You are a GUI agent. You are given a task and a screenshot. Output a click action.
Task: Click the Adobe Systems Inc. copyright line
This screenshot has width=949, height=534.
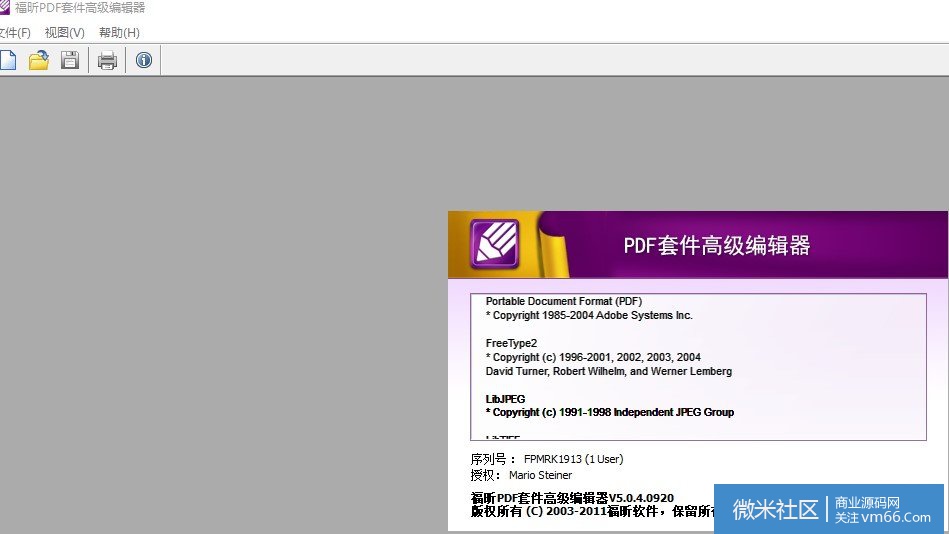(589, 315)
